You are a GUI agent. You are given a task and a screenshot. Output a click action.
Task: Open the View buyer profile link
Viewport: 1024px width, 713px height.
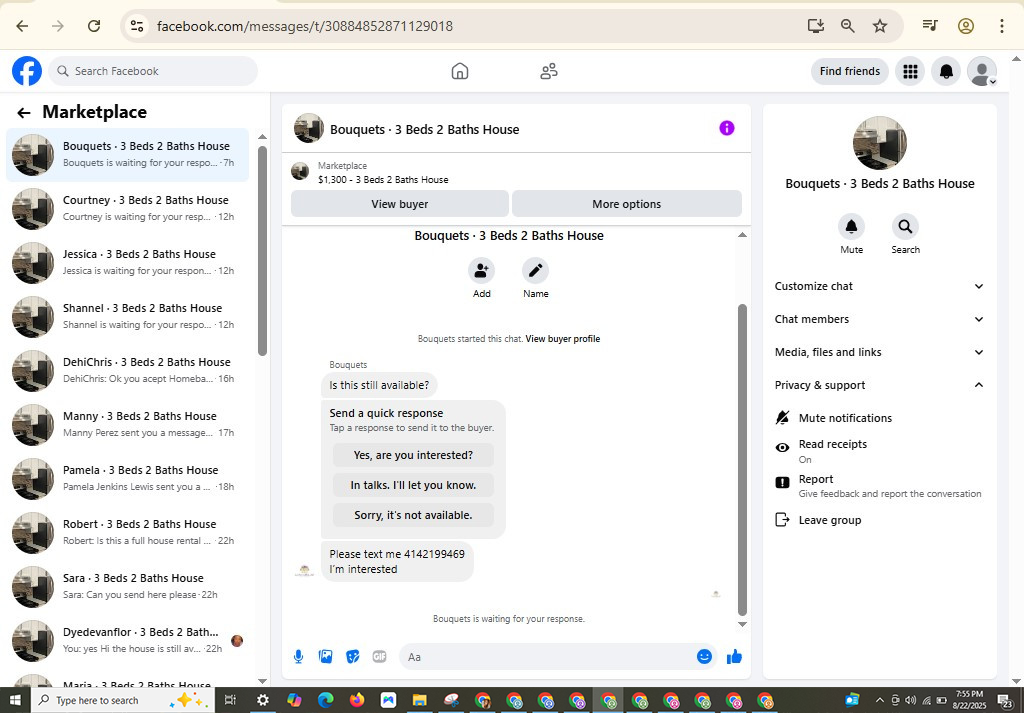[562, 339]
